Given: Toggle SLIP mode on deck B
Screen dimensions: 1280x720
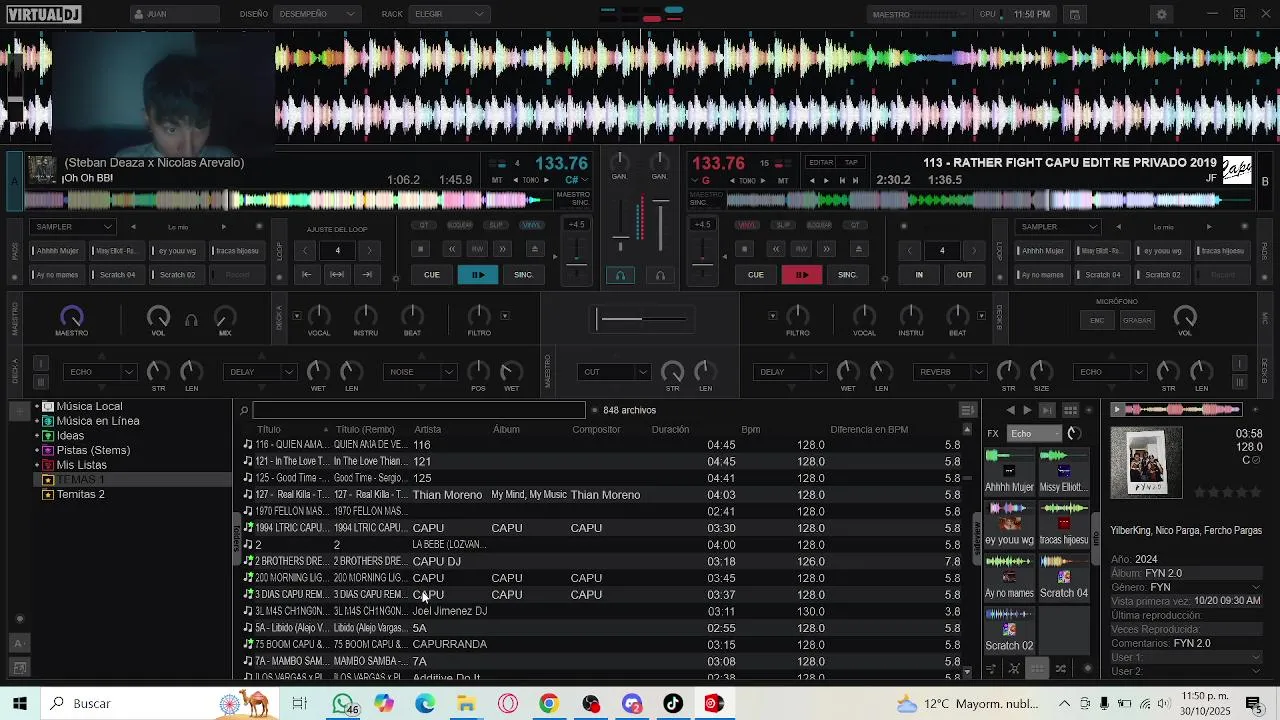Looking at the screenshot, I should (x=783, y=226).
